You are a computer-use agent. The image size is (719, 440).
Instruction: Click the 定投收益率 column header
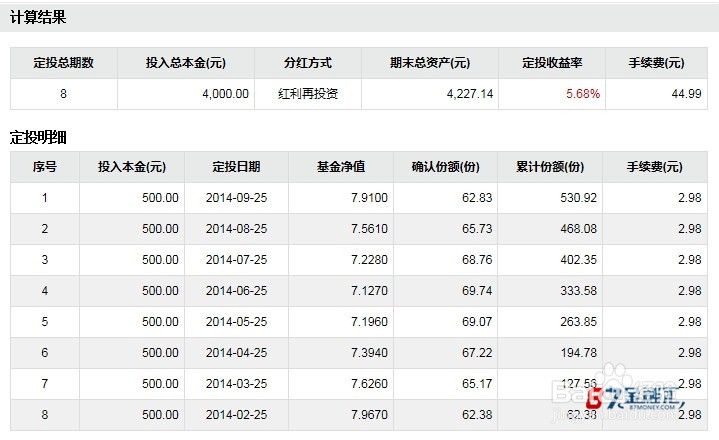(552, 63)
